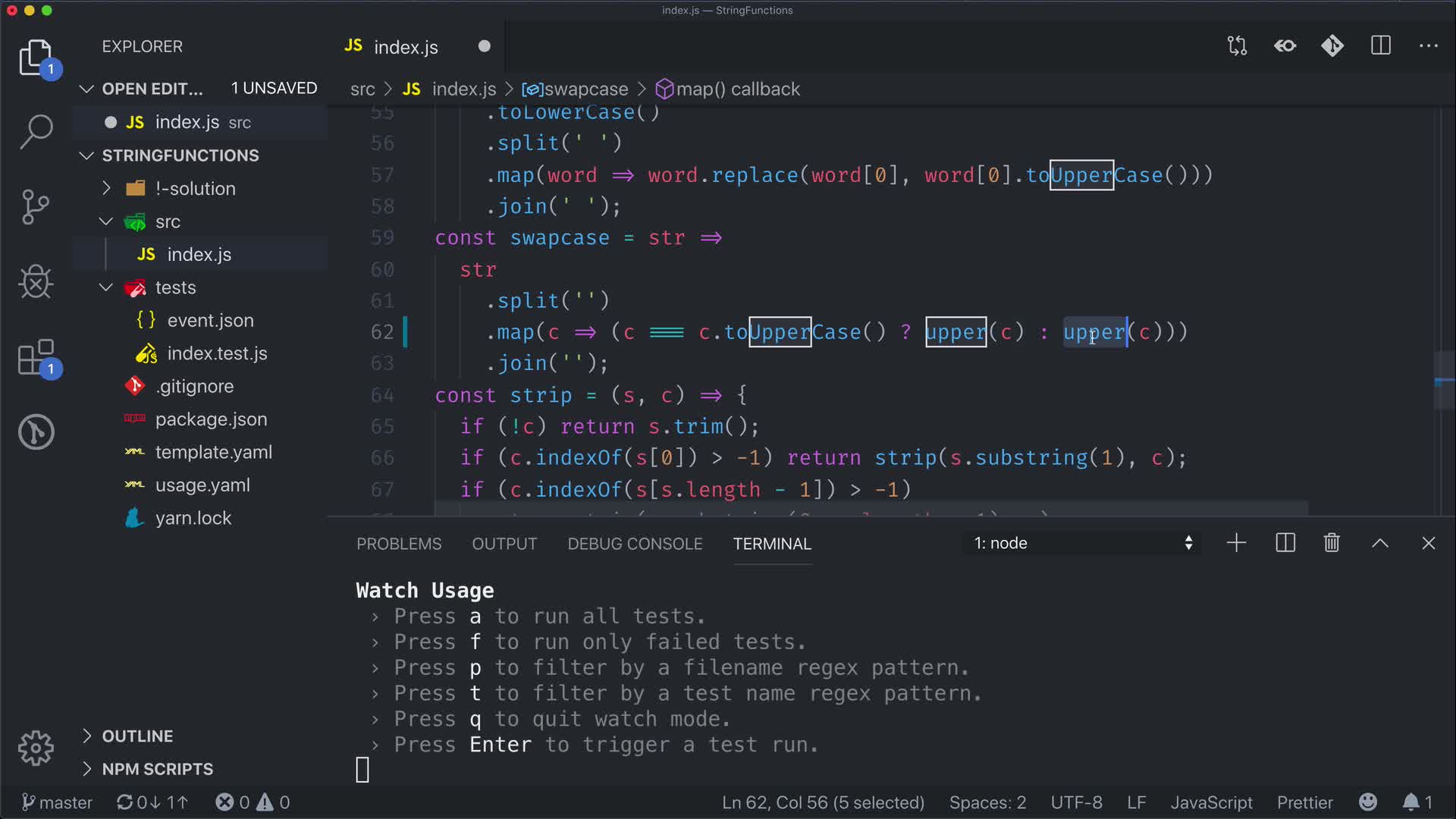Open the Search view in activity bar
The width and height of the screenshot is (1456, 819).
(36, 131)
